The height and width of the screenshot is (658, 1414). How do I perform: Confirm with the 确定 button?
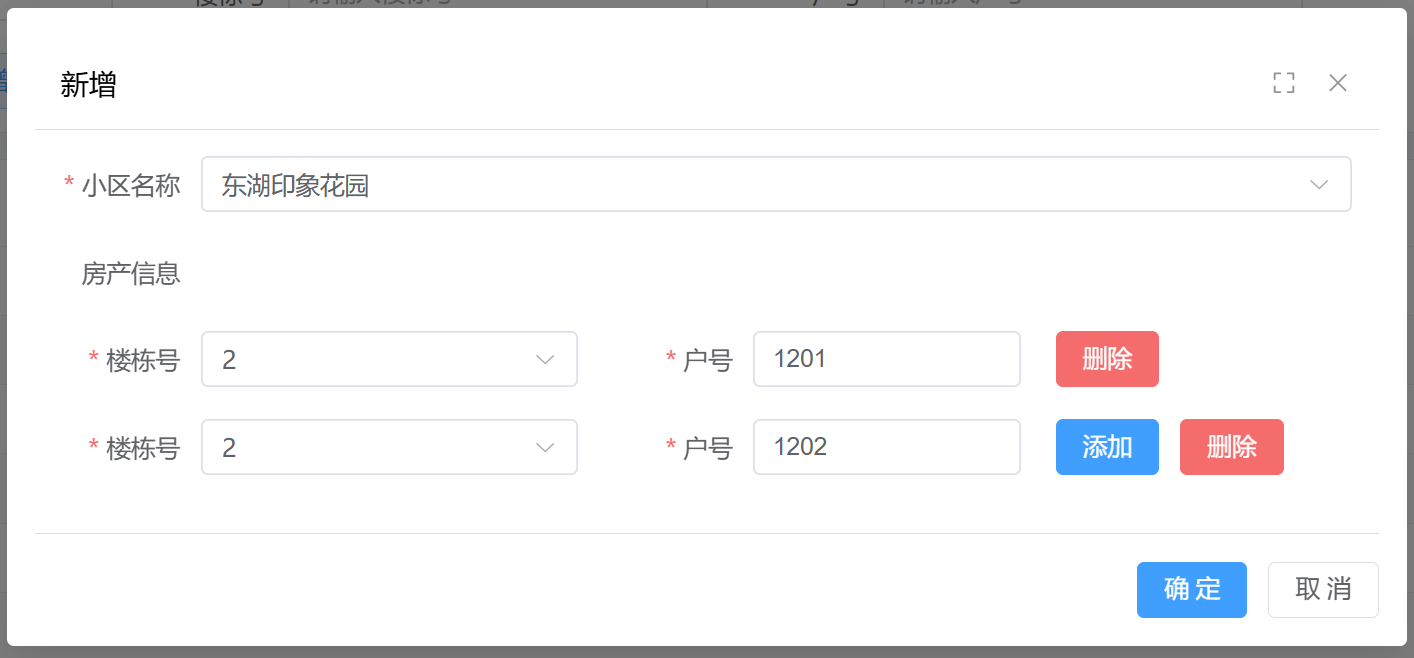(1191, 590)
